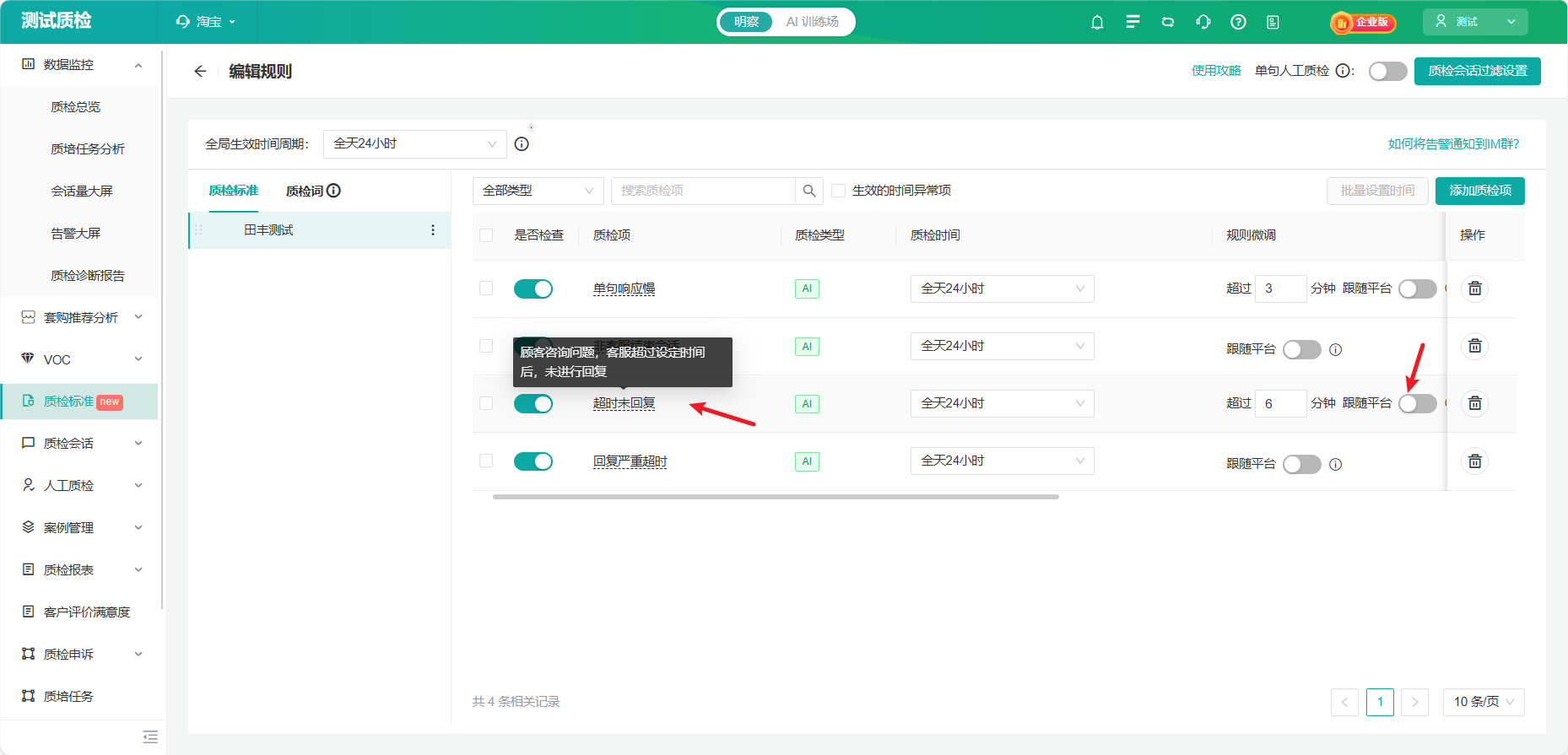
Task: Click the horizontal table scrollbar
Action: pos(776,497)
